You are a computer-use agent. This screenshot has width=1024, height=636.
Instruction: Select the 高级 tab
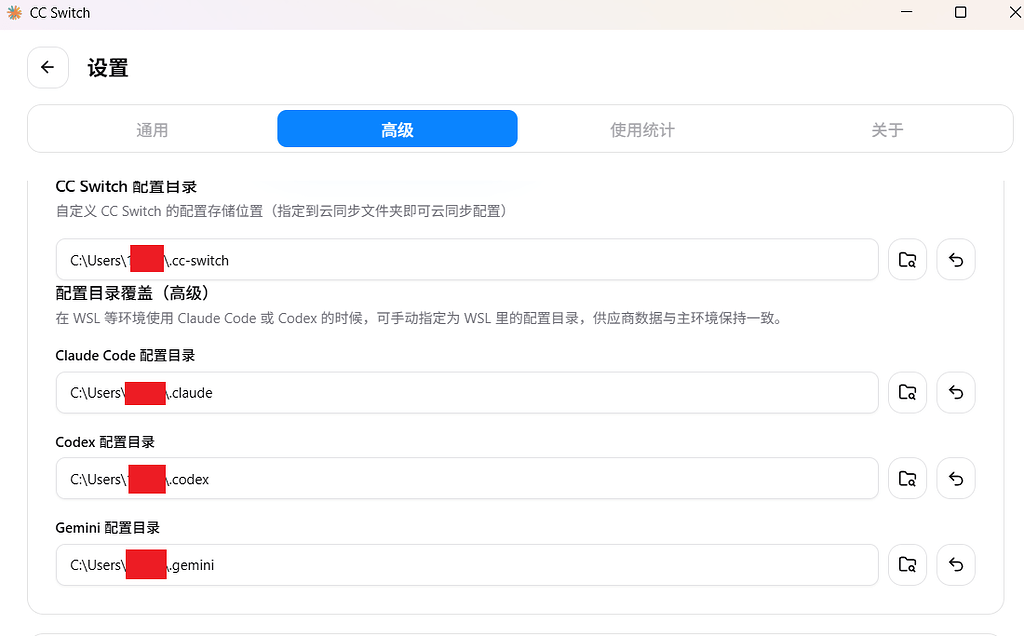click(x=397, y=129)
